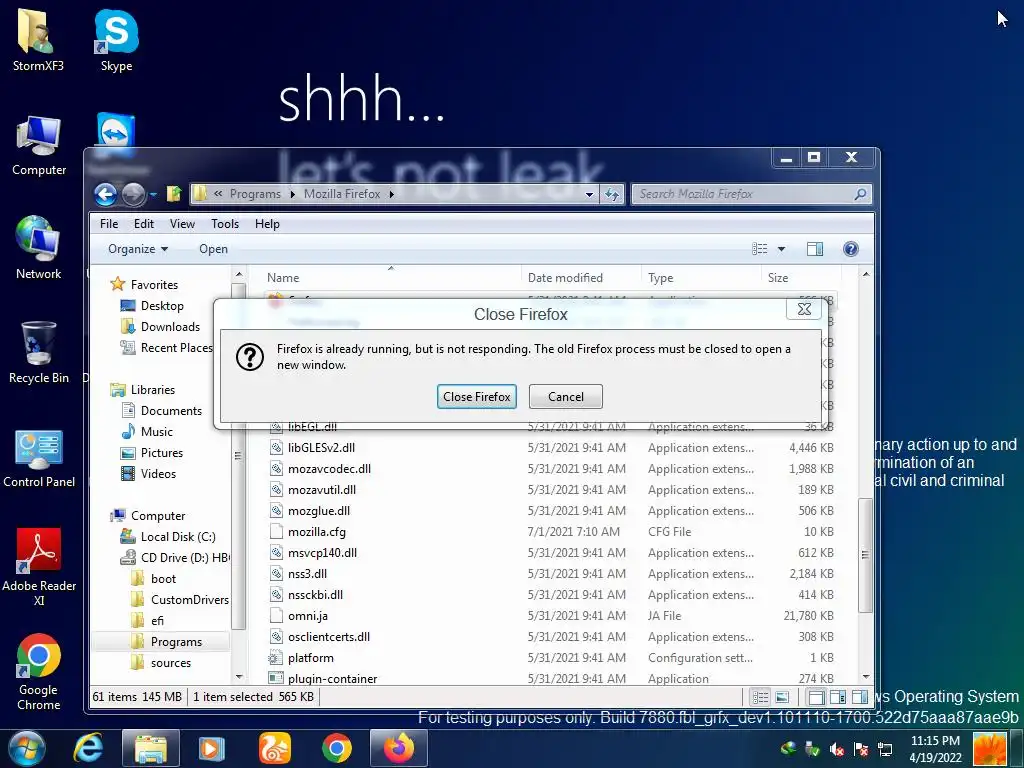
Task: Click Firefox icon in taskbar
Action: coord(399,748)
